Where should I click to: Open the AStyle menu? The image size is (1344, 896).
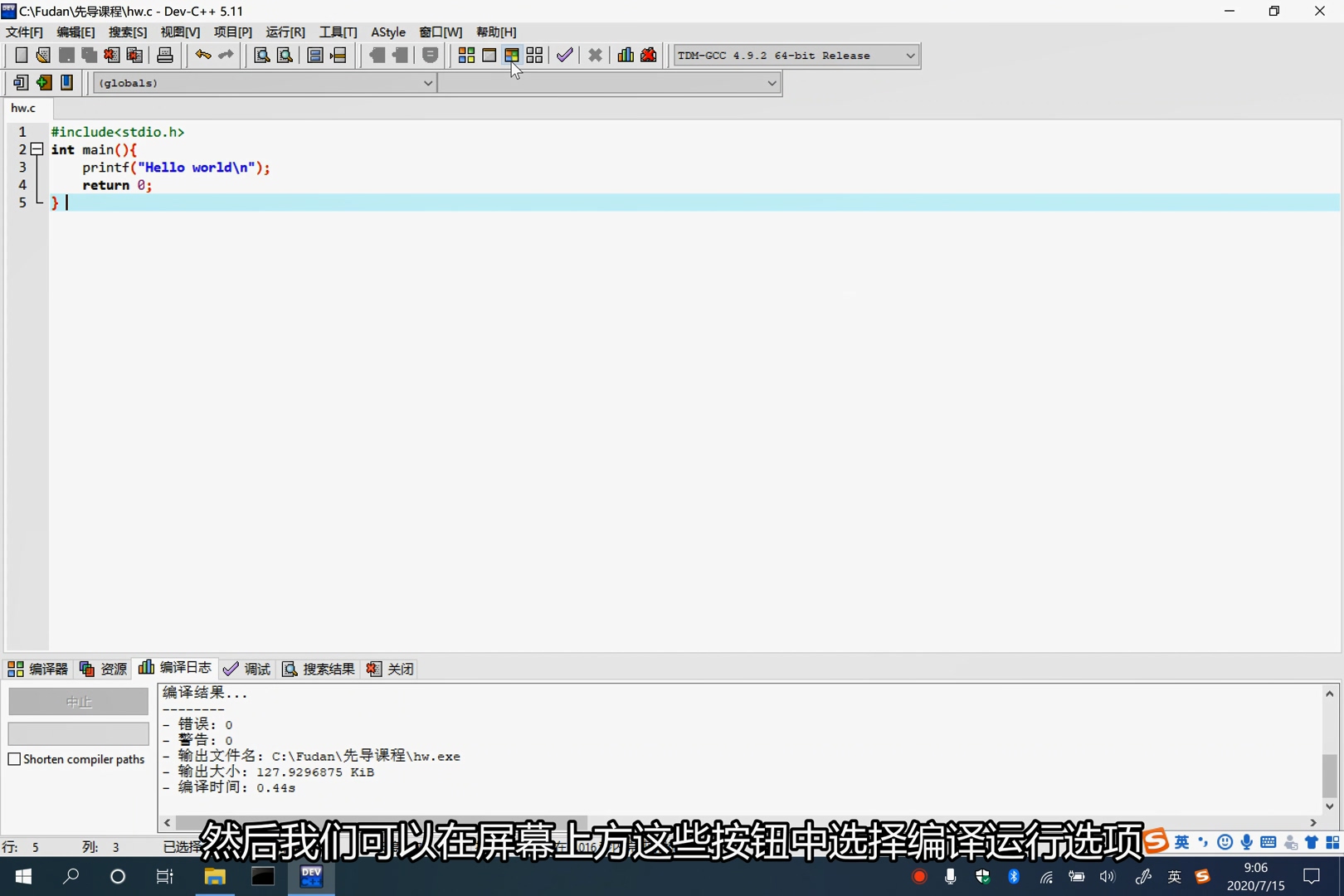(388, 32)
